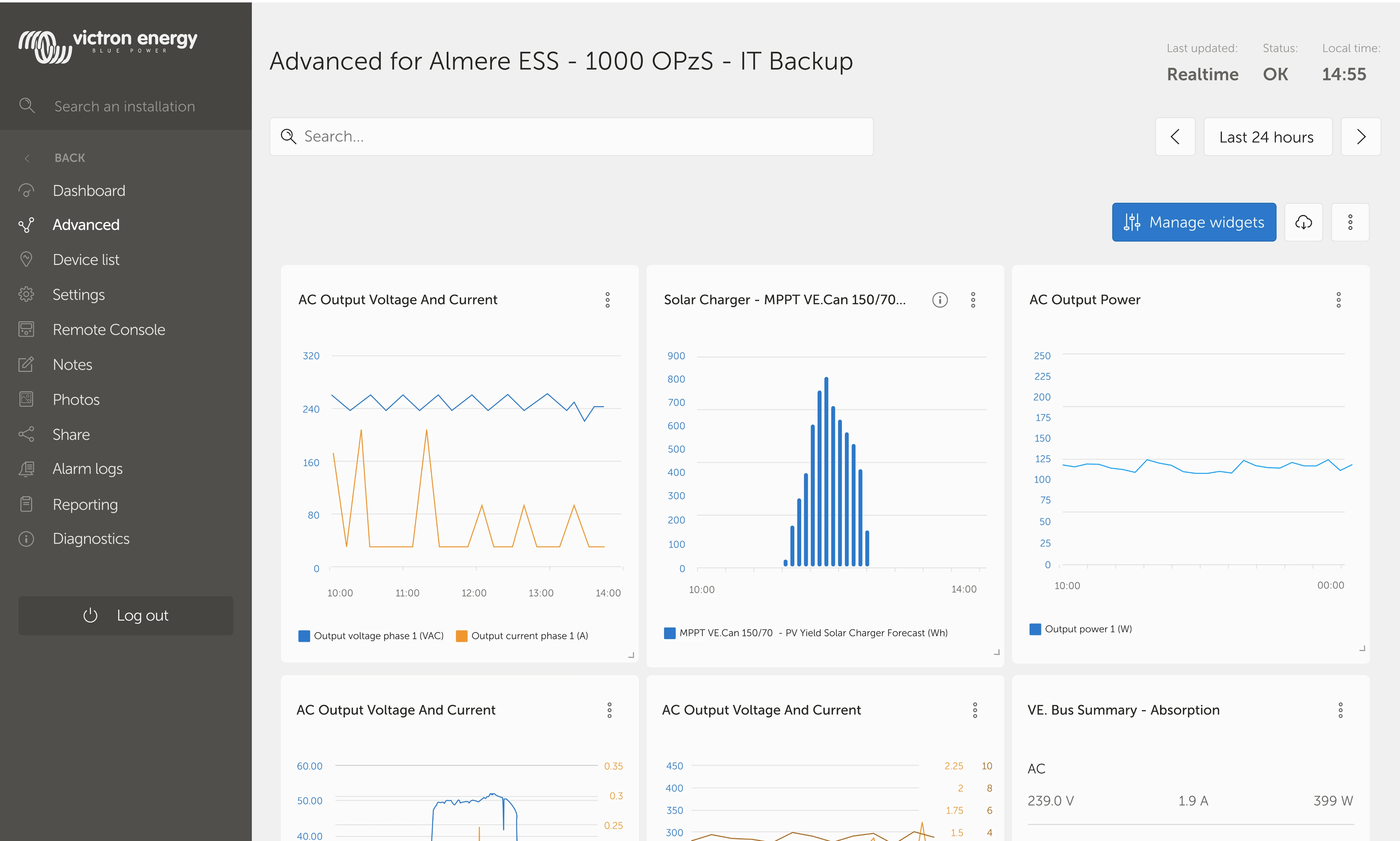The height and width of the screenshot is (841, 1400).
Task: Click the 1.9 A value in VE. Bus Summary
Action: (x=1193, y=801)
